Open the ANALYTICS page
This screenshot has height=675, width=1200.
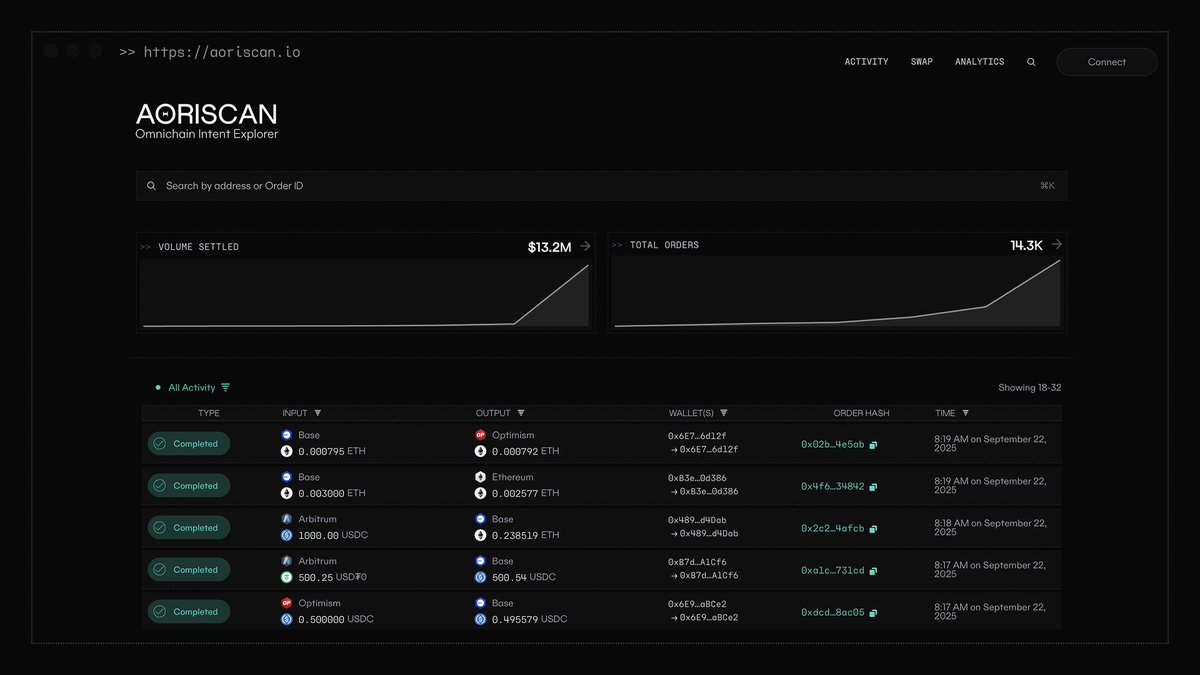980,62
